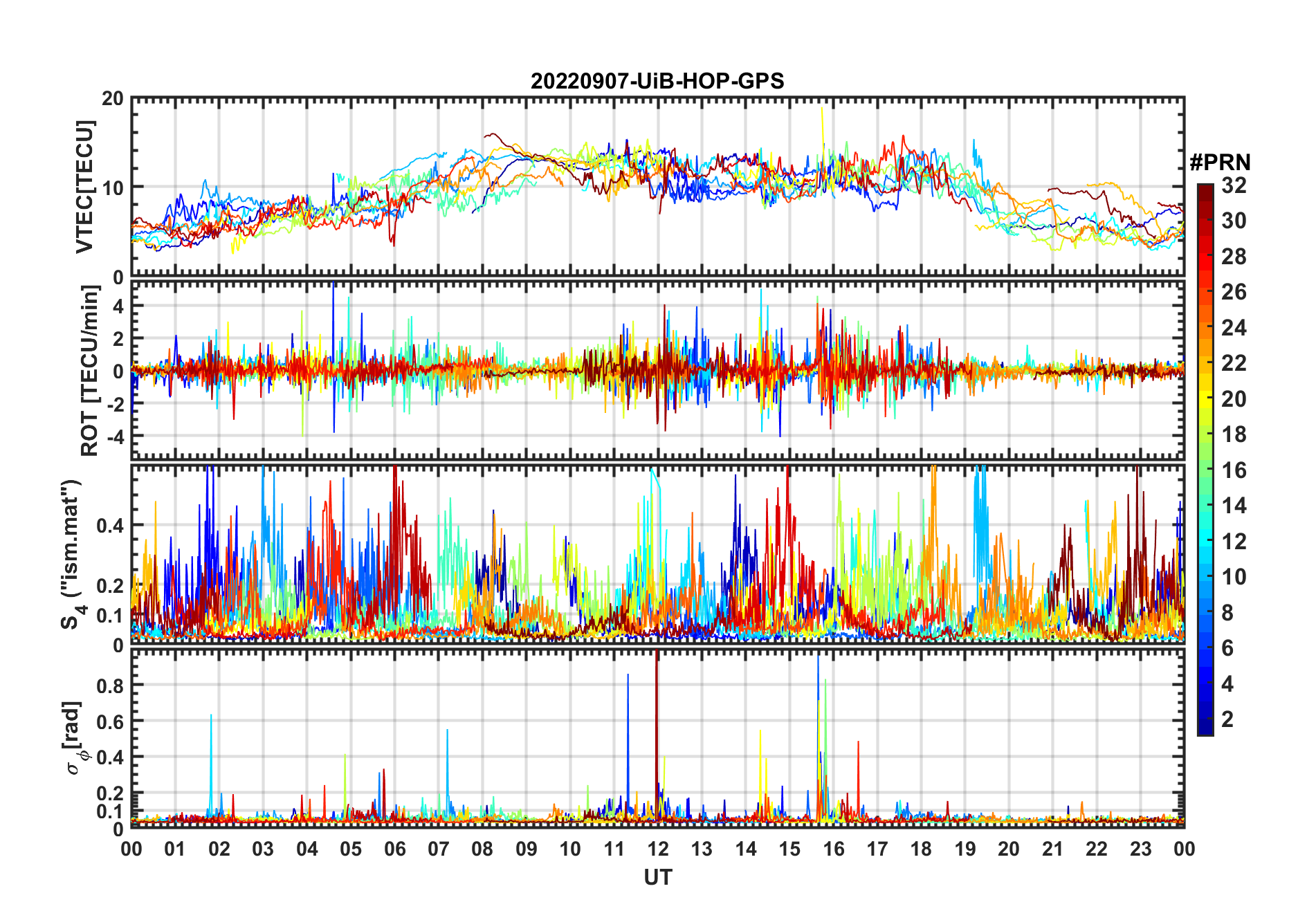This screenshot has width=1316, height=920.
Task: Click PRN colorbar tick label 2
Action: click(x=1228, y=719)
